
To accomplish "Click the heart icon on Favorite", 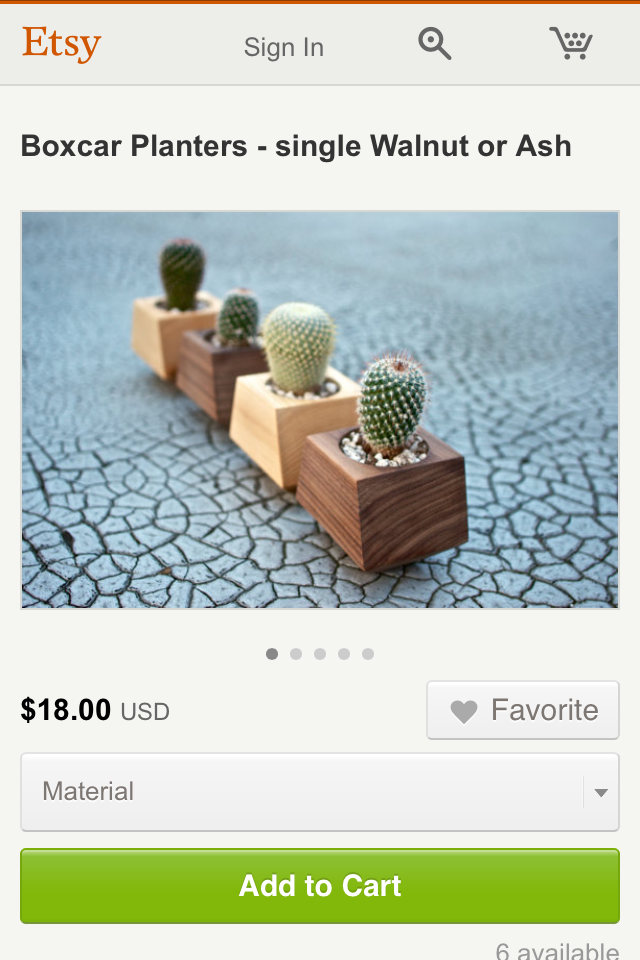I will pos(464,711).
